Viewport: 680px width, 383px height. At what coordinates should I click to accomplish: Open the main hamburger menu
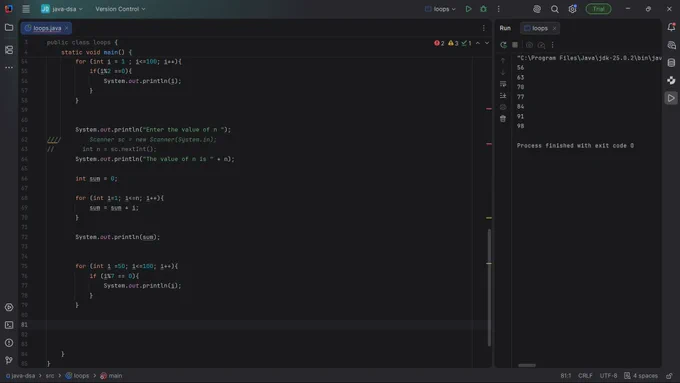point(26,9)
